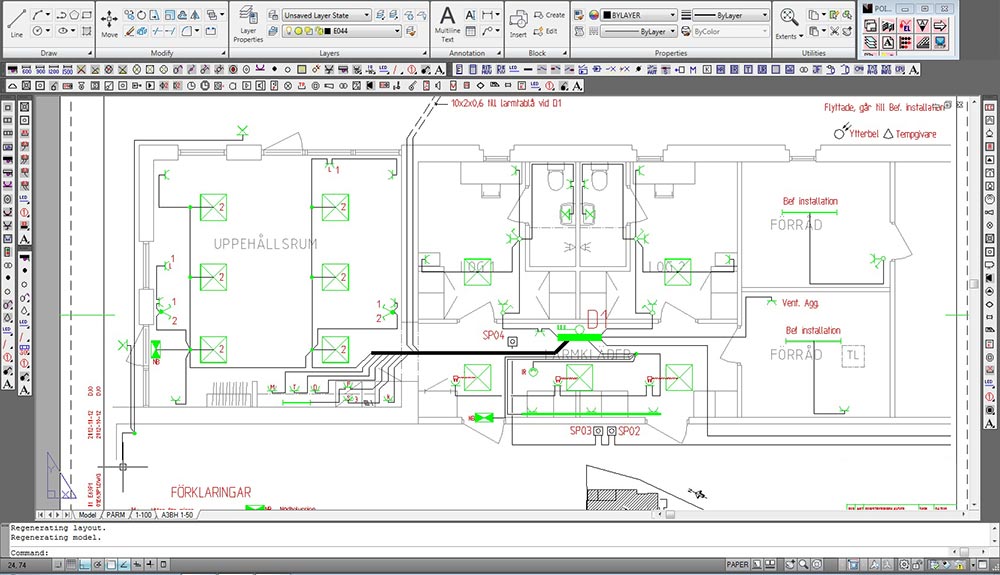
Task: Expand the Block panel
Action: pyautogui.click(x=565, y=53)
